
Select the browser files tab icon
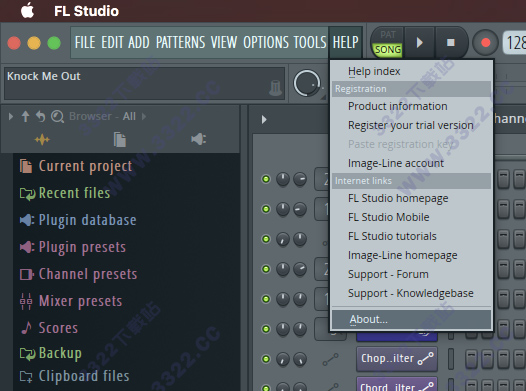pos(120,139)
